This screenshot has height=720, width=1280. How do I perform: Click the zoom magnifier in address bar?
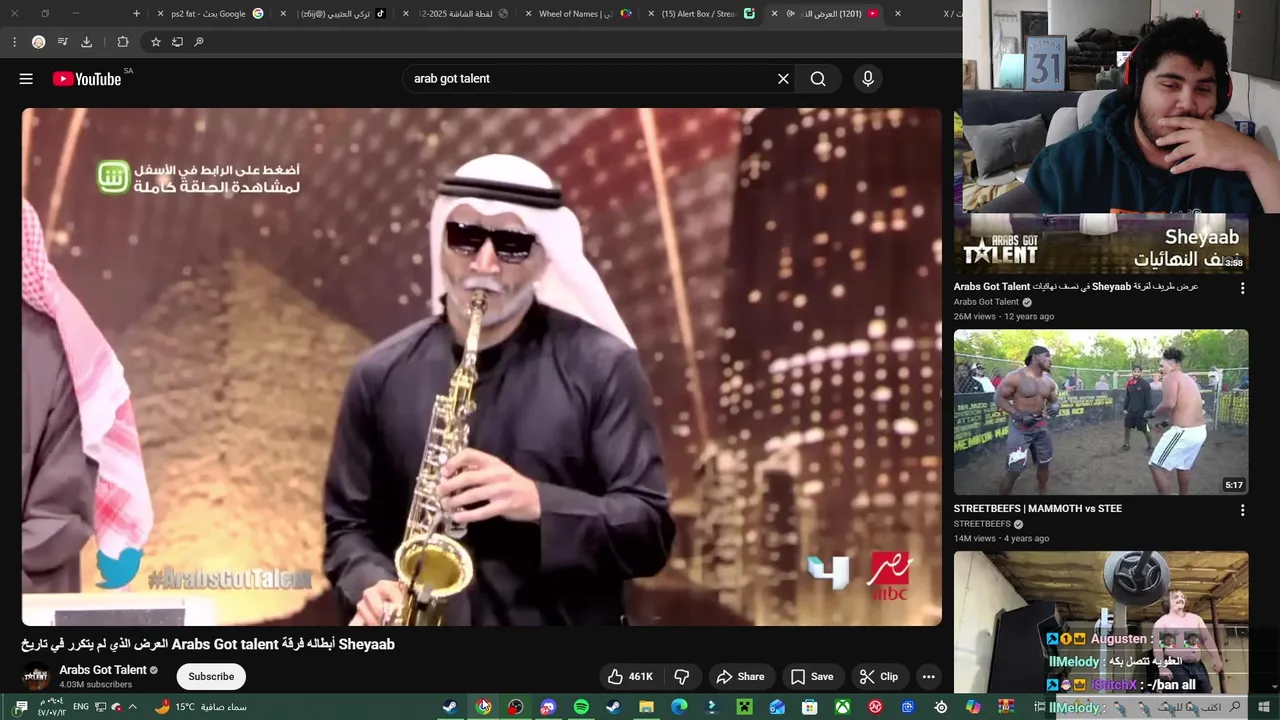199,42
